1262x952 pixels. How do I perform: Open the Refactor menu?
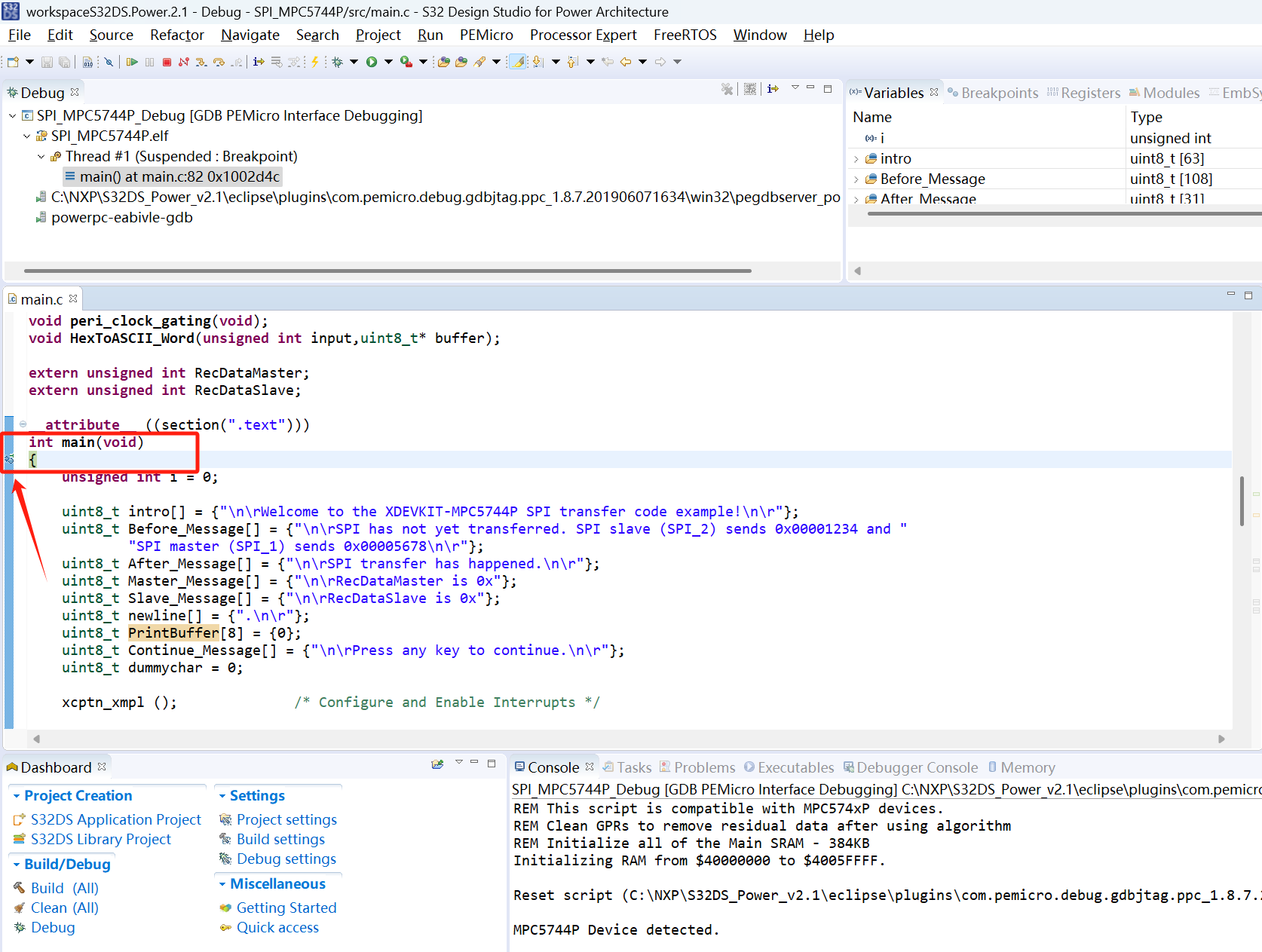(x=177, y=35)
